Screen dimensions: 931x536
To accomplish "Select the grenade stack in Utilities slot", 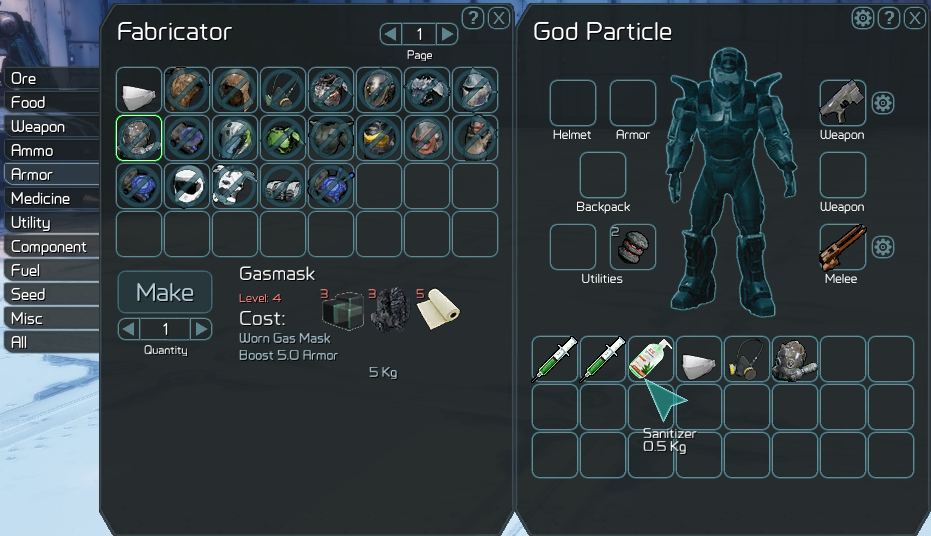I will click(633, 247).
